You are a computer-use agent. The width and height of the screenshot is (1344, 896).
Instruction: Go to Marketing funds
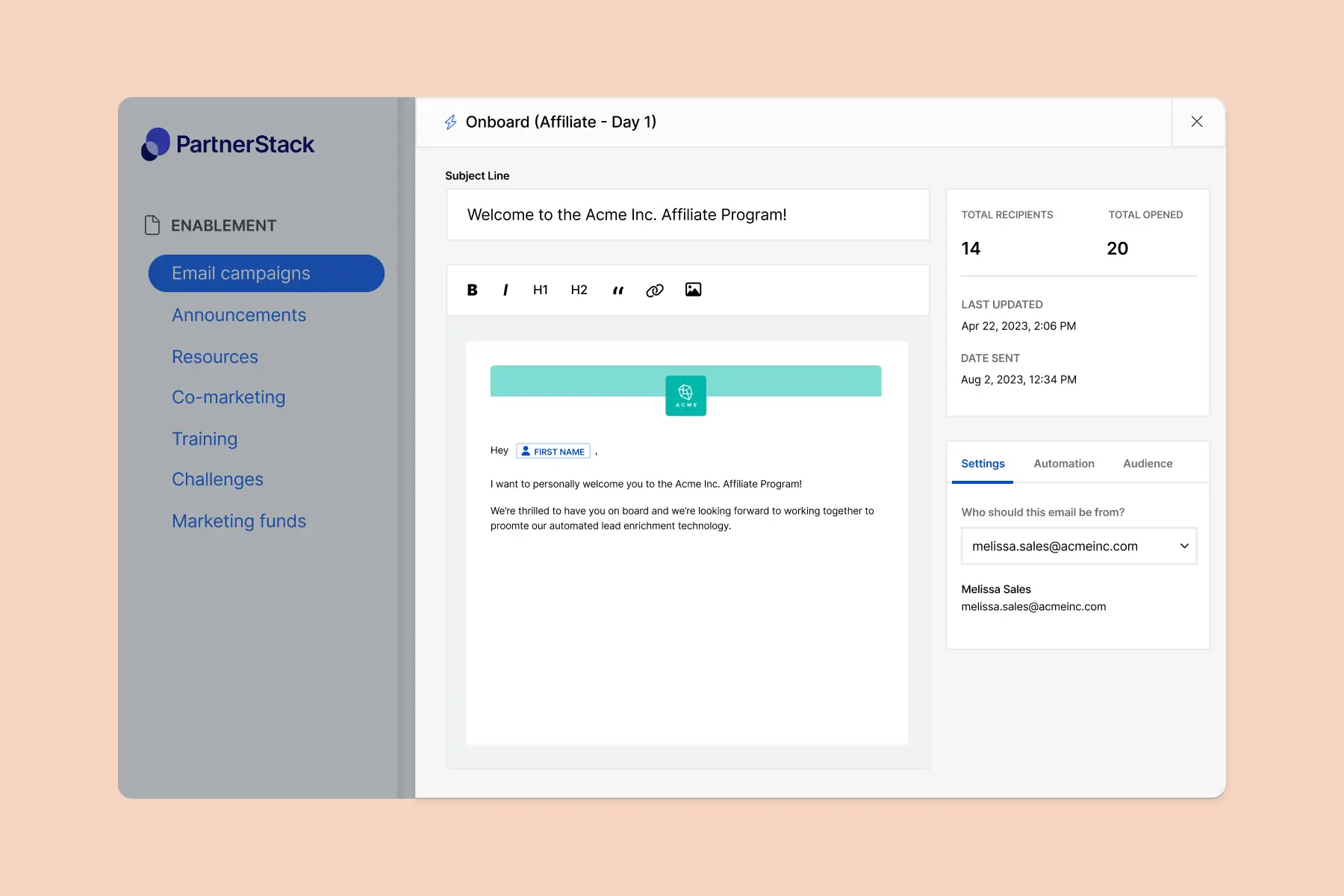pyautogui.click(x=239, y=521)
